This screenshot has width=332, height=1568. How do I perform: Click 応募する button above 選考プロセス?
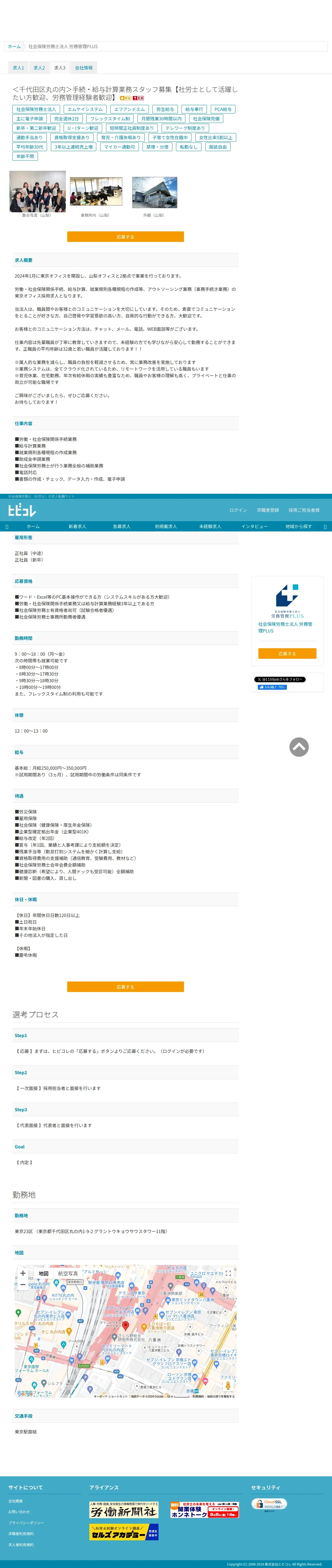point(125,987)
